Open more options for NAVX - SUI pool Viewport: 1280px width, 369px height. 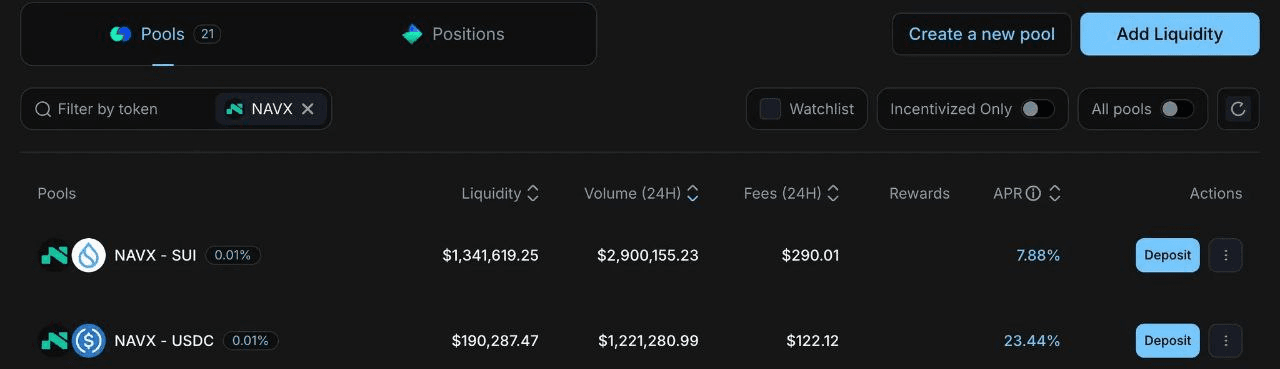[x=1226, y=255]
